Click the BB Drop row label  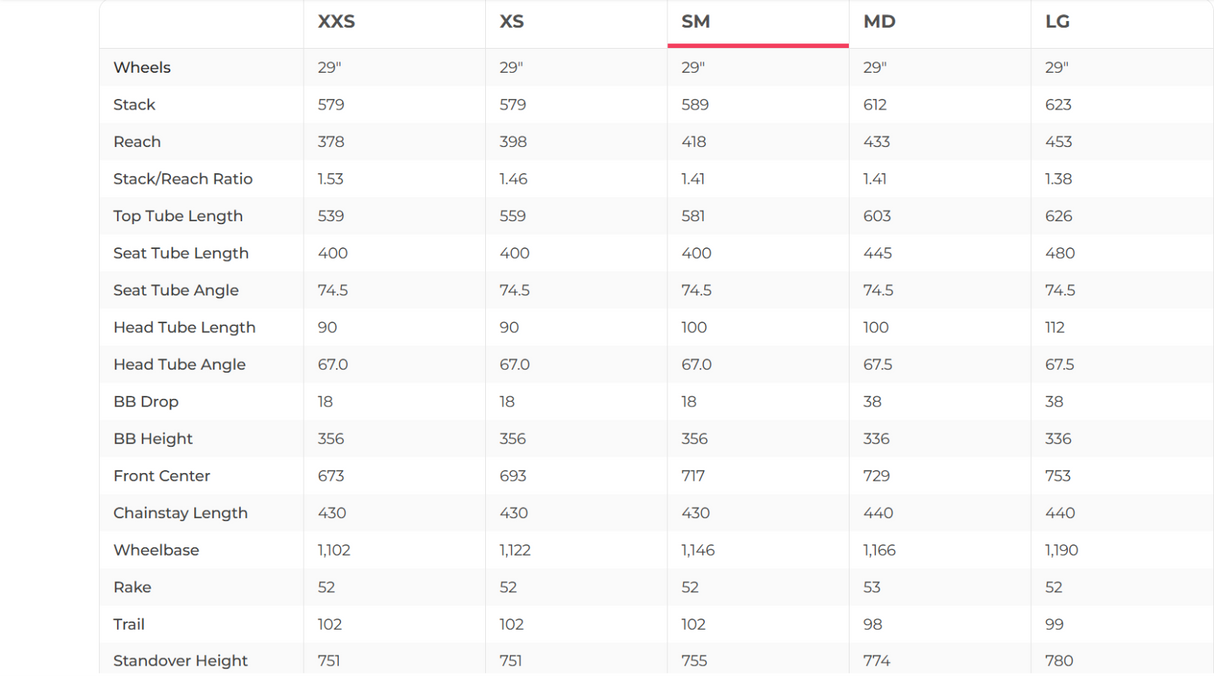[146, 401]
